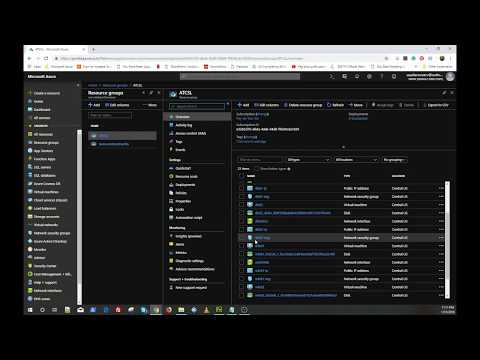
Task: Open portal settings gear icon
Action: 369,76
